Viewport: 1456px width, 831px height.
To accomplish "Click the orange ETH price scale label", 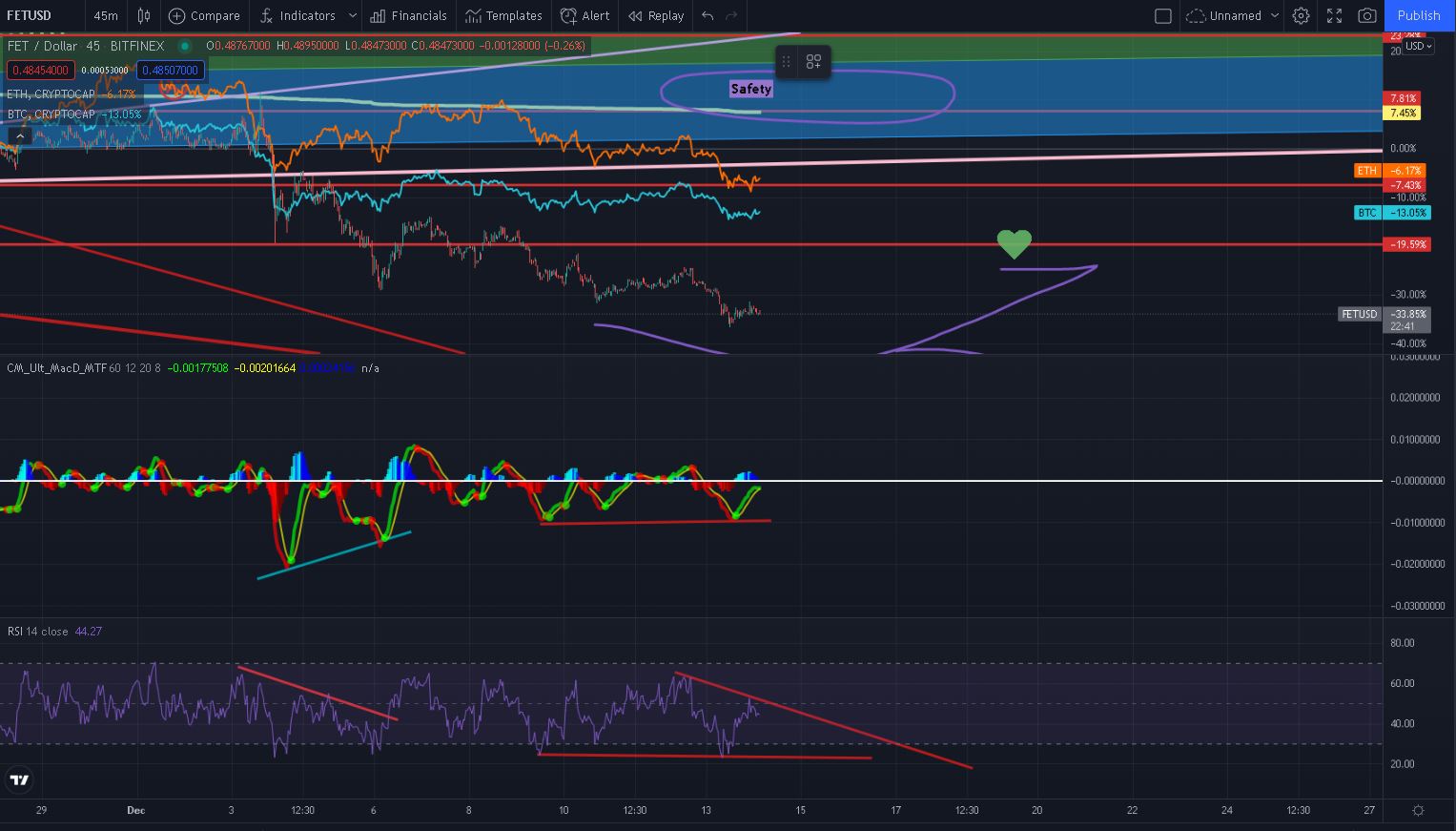I will pos(1390,171).
